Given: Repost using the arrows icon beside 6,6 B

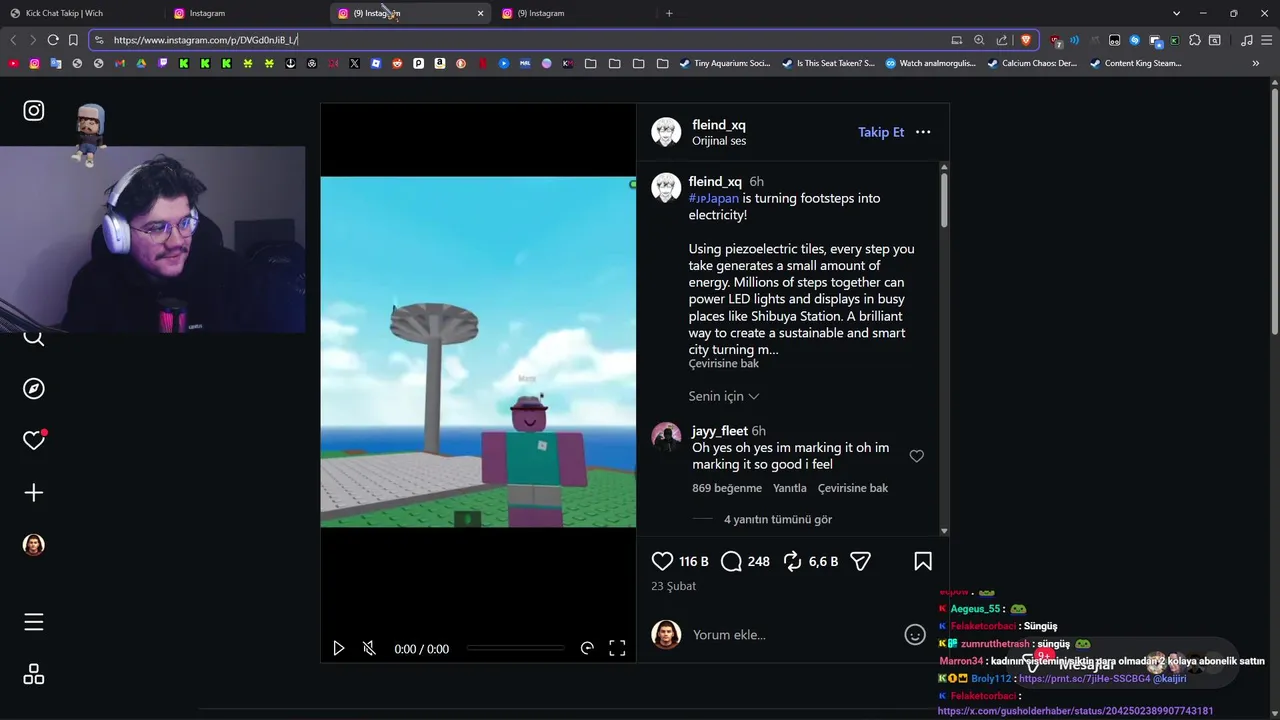Looking at the screenshot, I should click(793, 562).
